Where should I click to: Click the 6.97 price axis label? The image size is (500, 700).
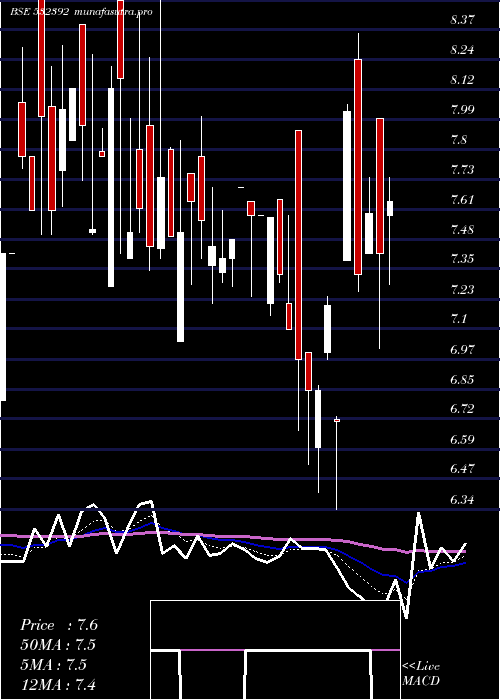(462, 350)
